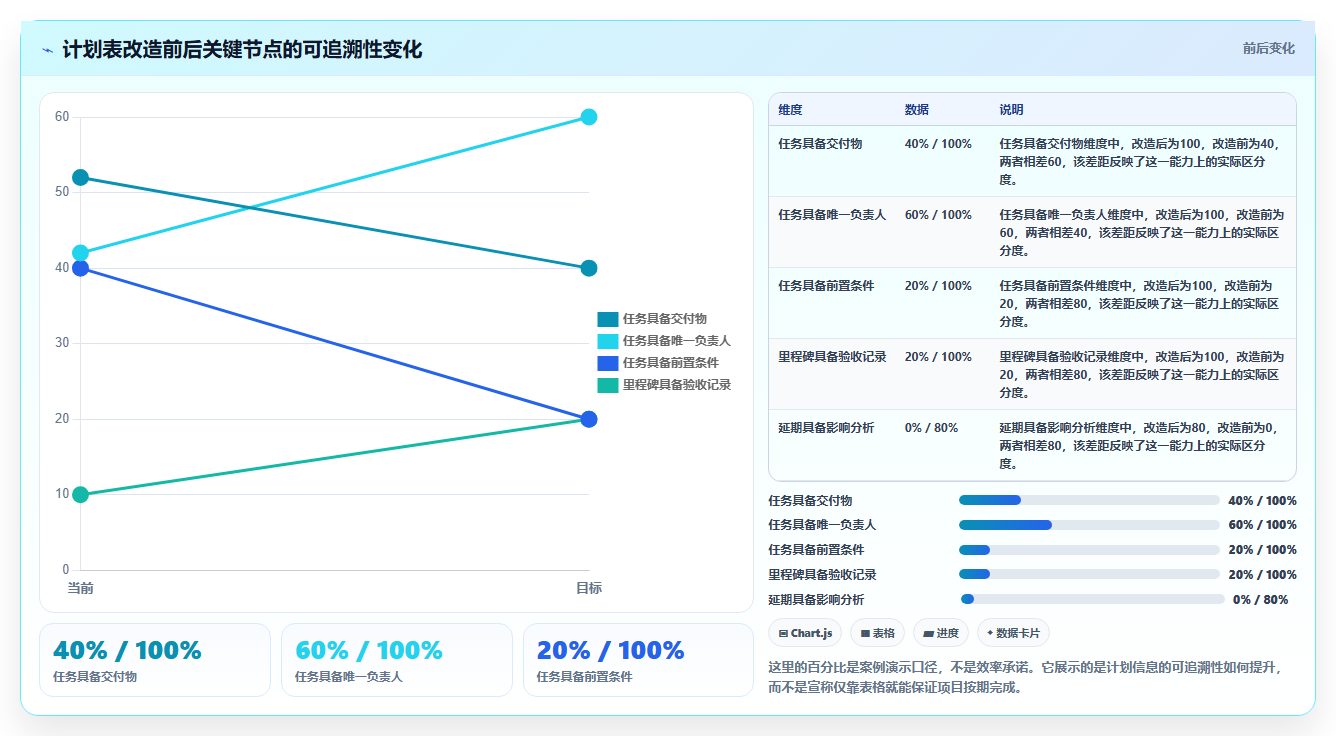Click the 0% / 80% table data cell

(931, 428)
